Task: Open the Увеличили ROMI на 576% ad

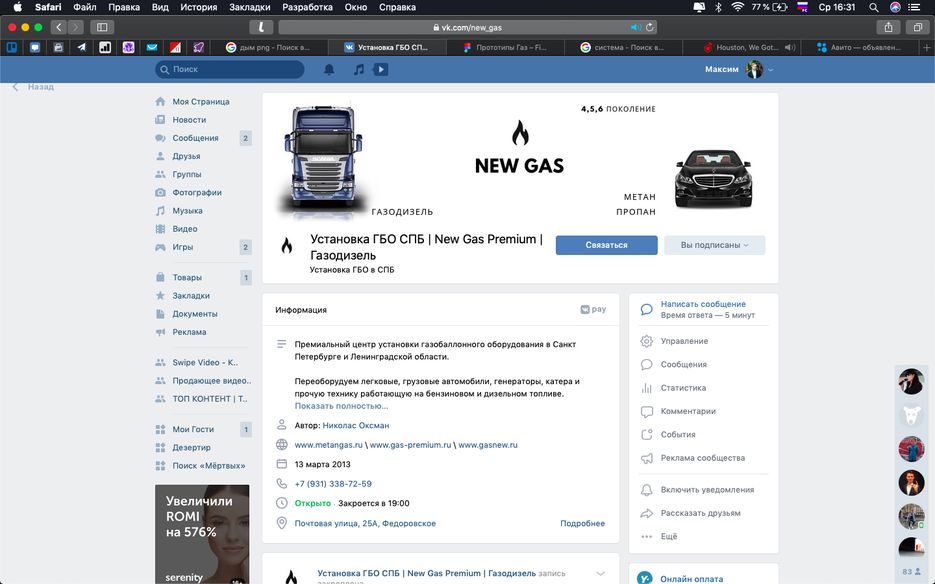Action: click(x=202, y=534)
